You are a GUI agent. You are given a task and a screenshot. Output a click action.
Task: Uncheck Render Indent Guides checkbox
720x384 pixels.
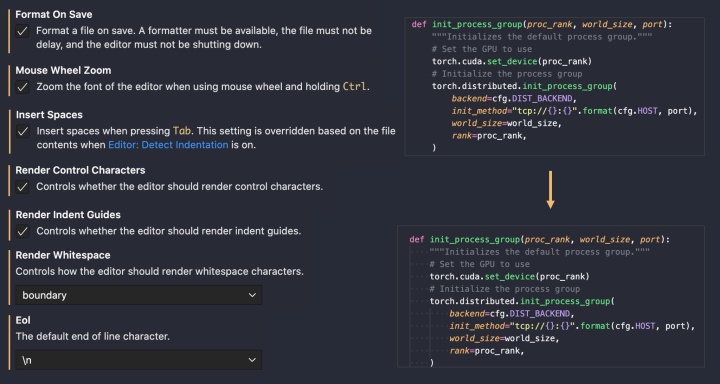coord(22,231)
